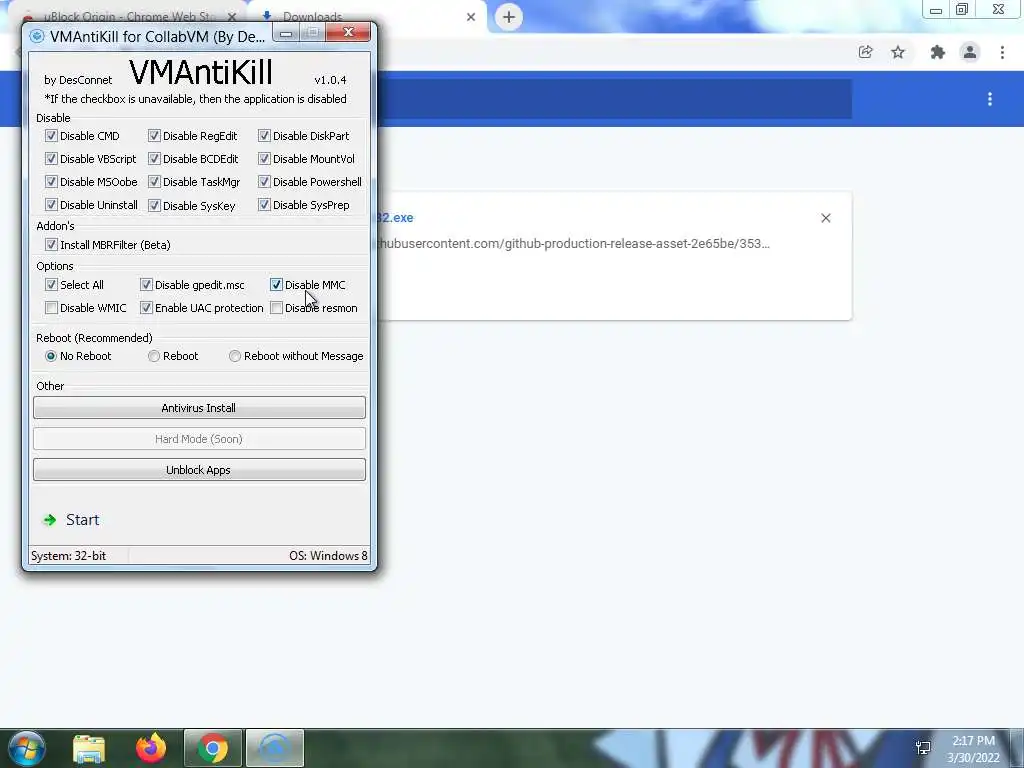Click the Unblock Apps button
The width and height of the screenshot is (1024, 768).
[x=199, y=470]
